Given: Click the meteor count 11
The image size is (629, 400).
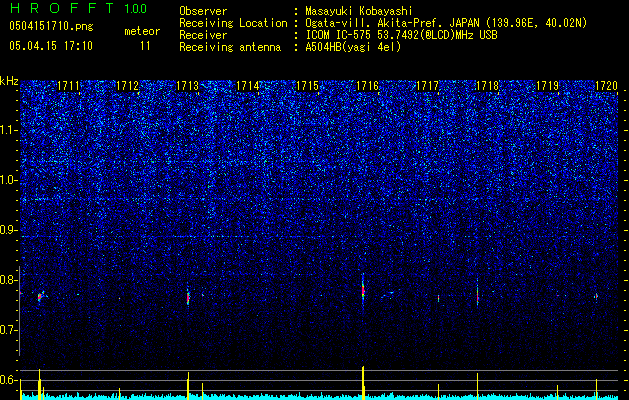Looking at the screenshot, I should click(x=145, y=46).
